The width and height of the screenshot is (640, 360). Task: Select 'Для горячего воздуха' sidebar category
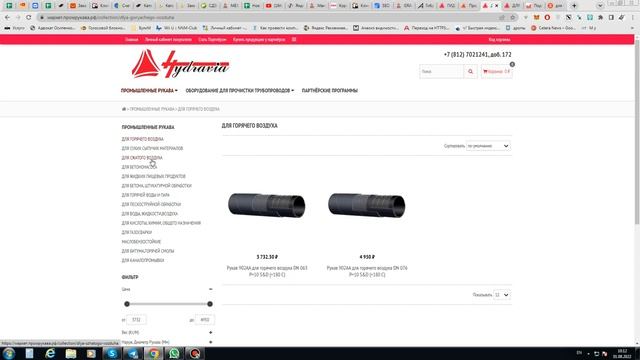[142, 139]
